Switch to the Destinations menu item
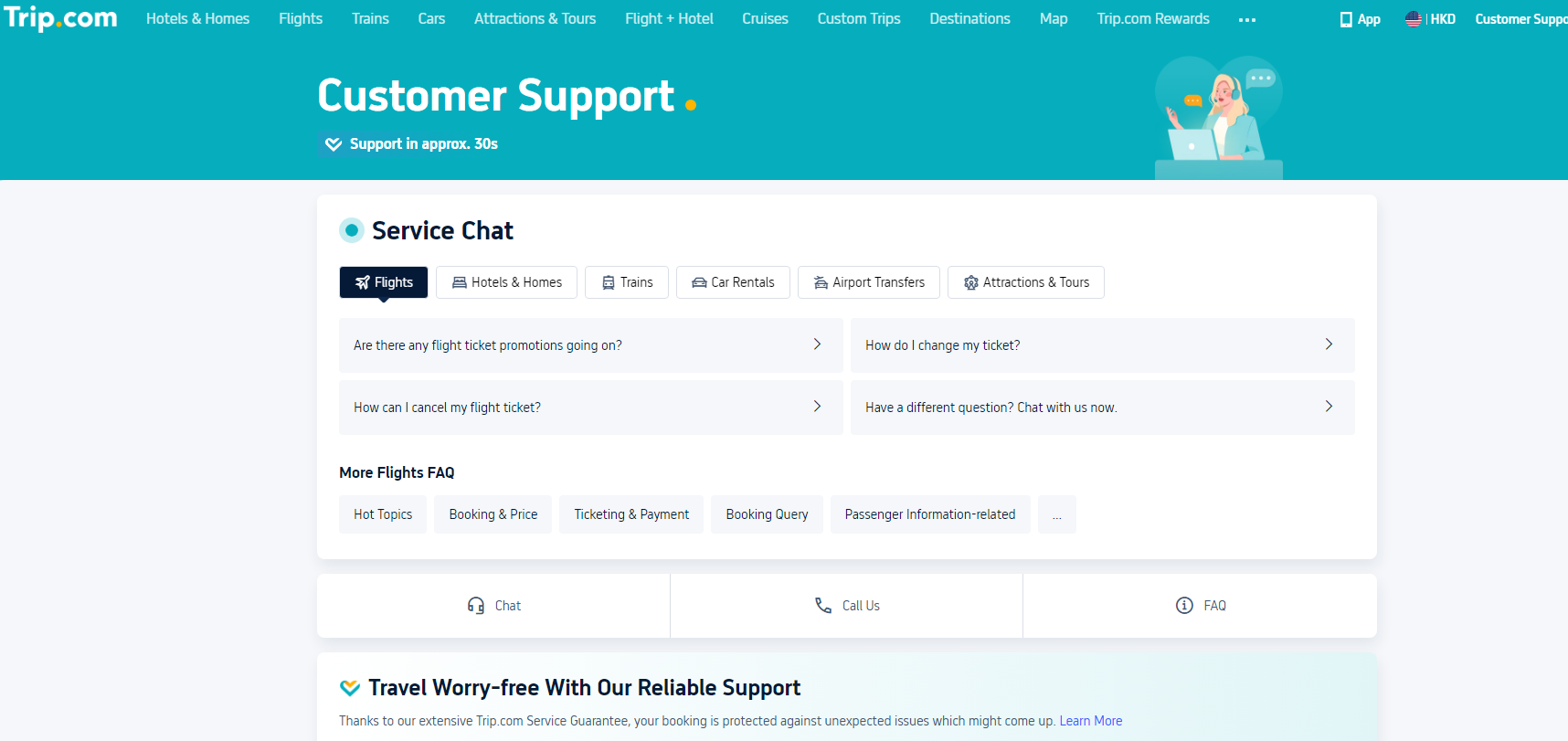The image size is (1568, 741). point(969,18)
